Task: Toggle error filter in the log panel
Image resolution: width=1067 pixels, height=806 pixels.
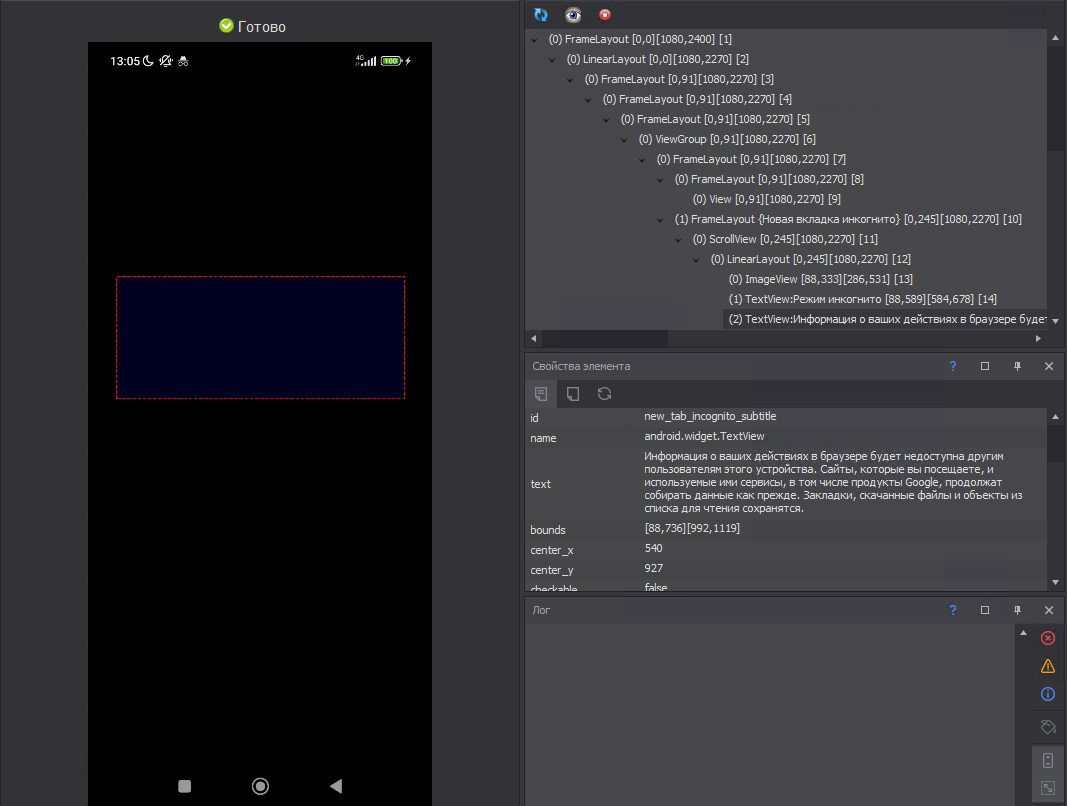Action: coord(1047,638)
